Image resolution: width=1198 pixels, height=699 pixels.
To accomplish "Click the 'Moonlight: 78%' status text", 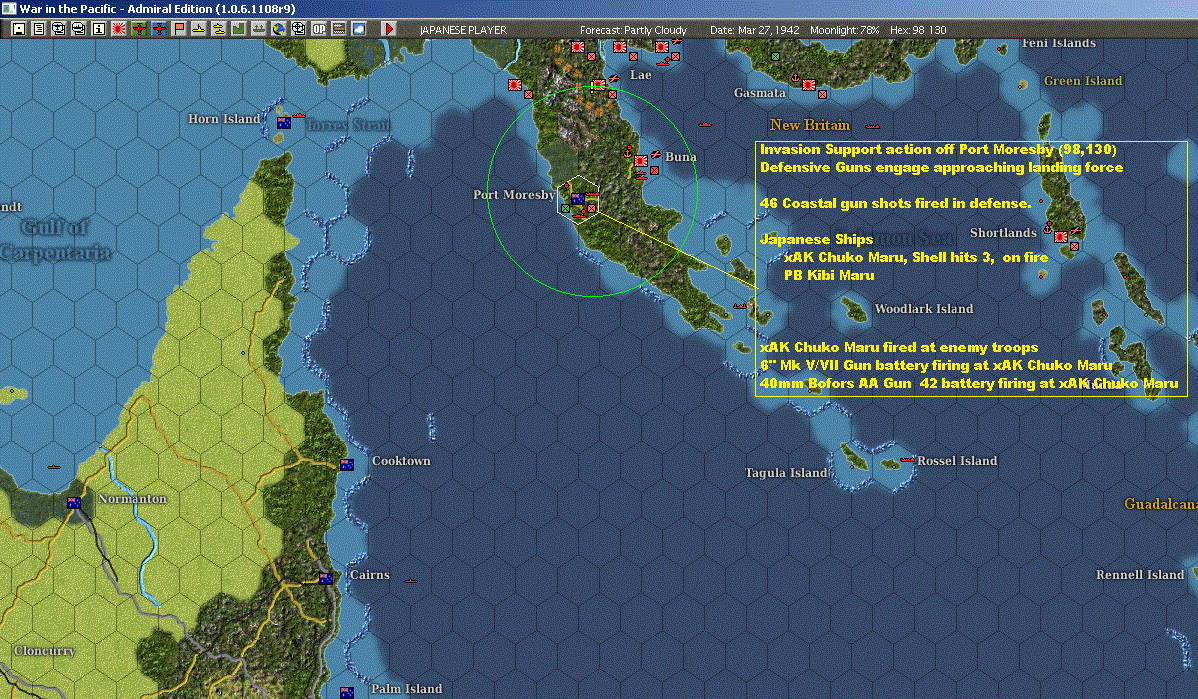I will pyautogui.click(x=844, y=30).
